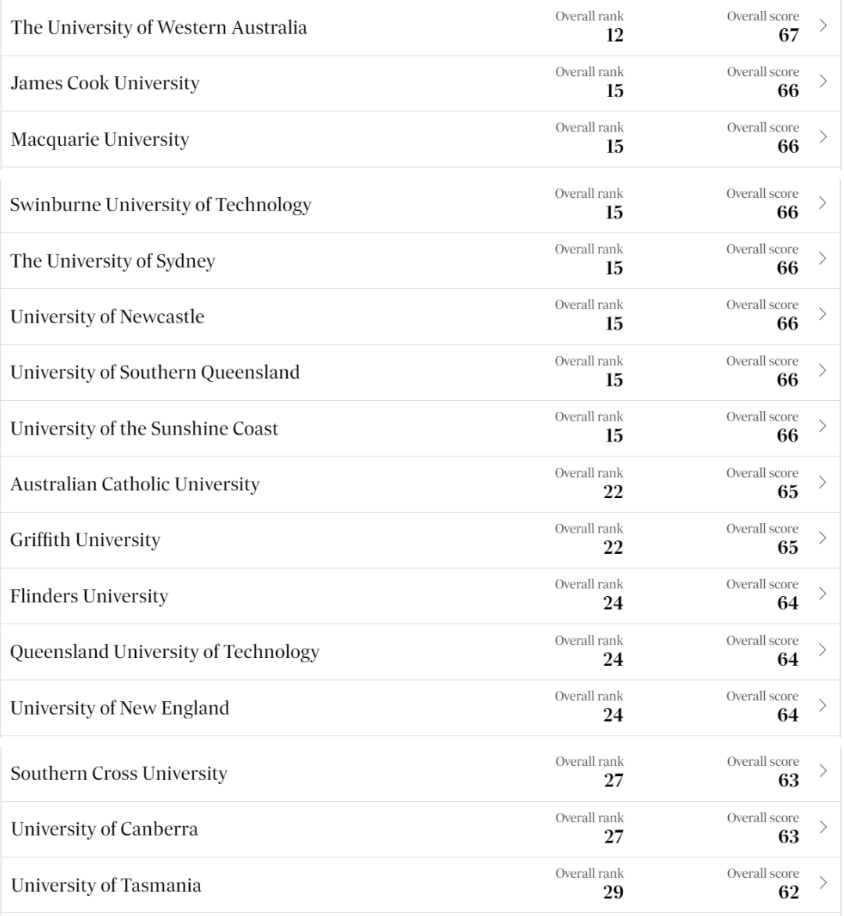Click University of Tasmania chevron icon

[823, 883]
